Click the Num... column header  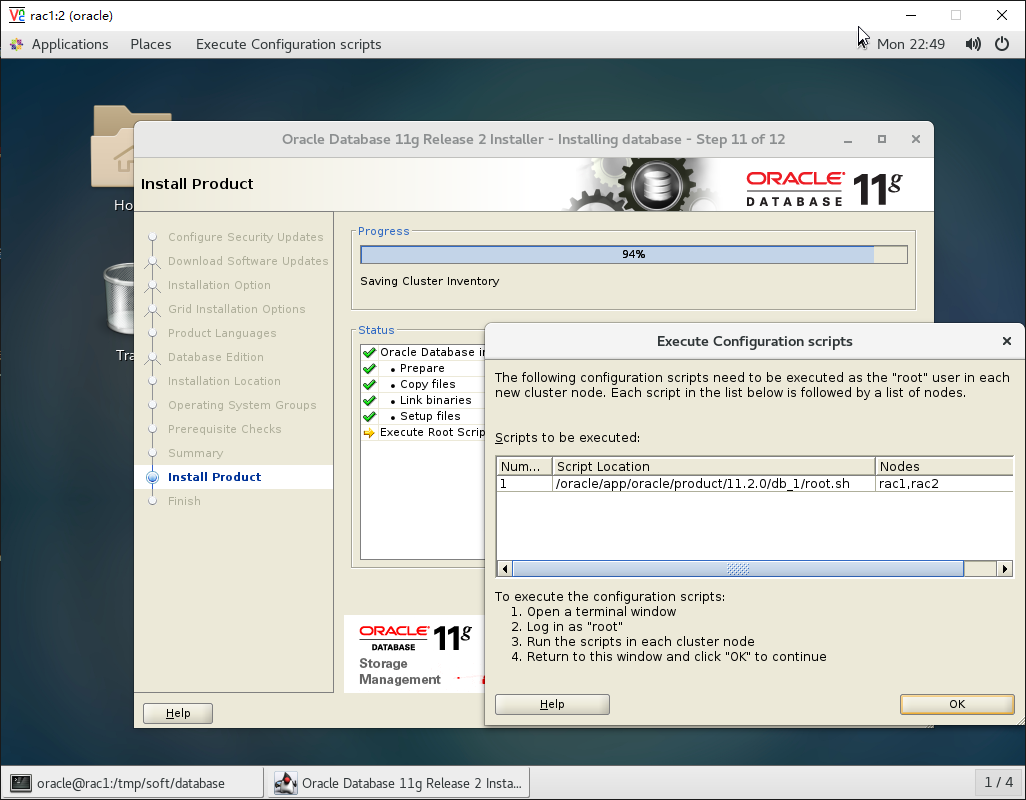(523, 466)
